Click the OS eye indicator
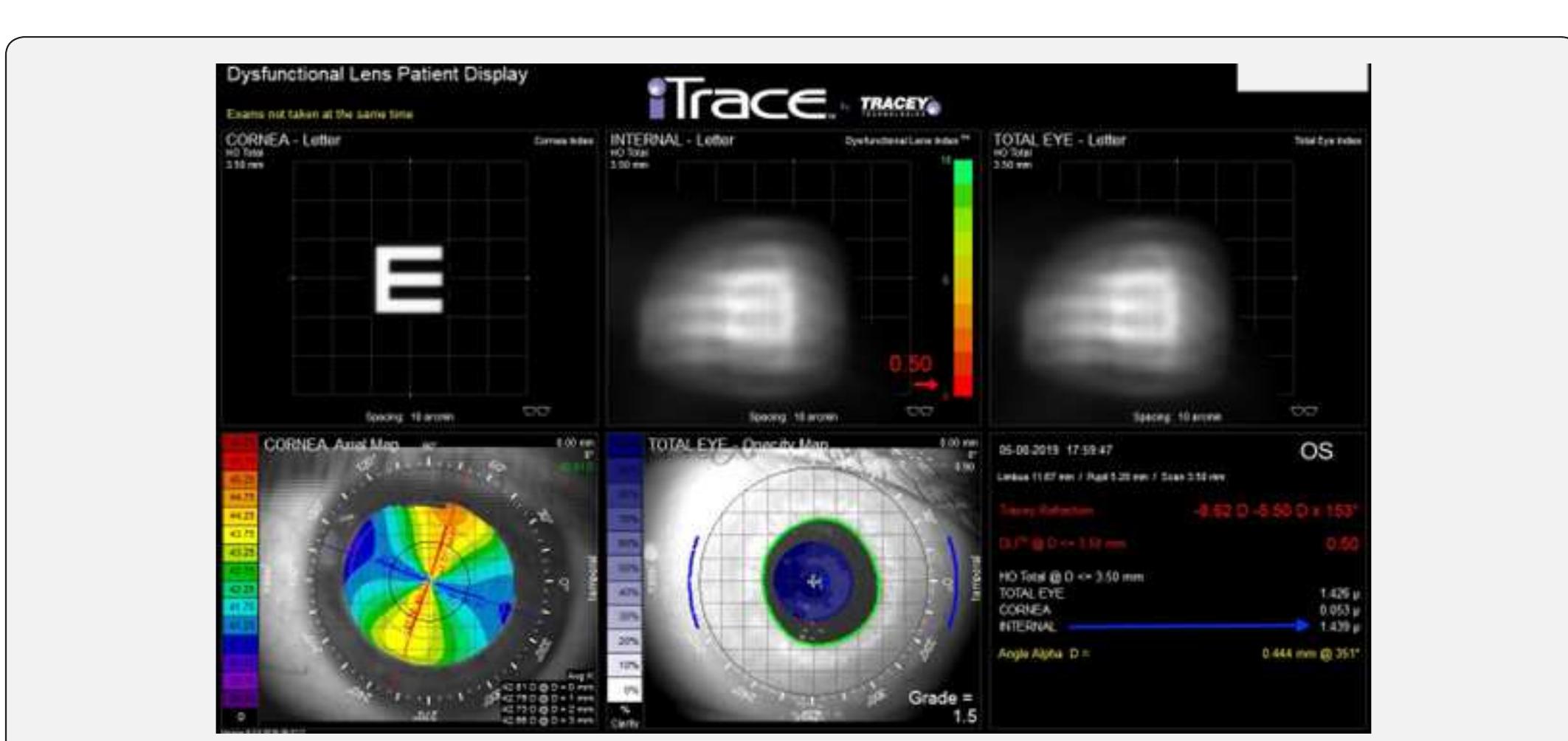 [1317, 452]
